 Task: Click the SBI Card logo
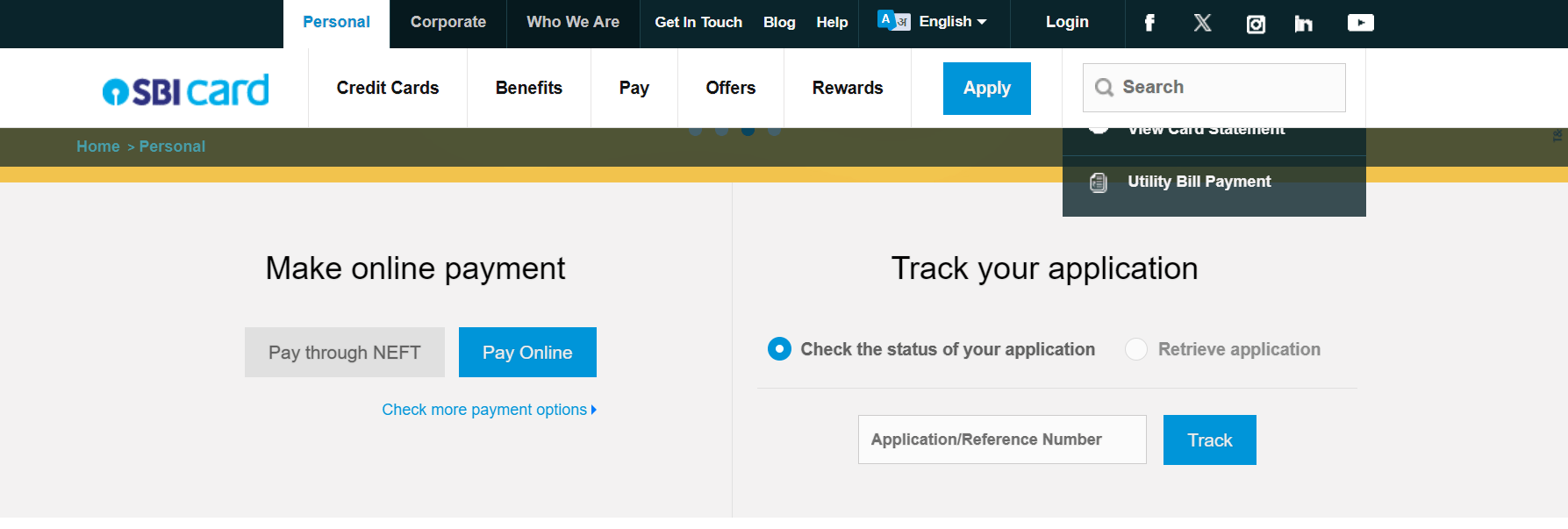tap(185, 89)
